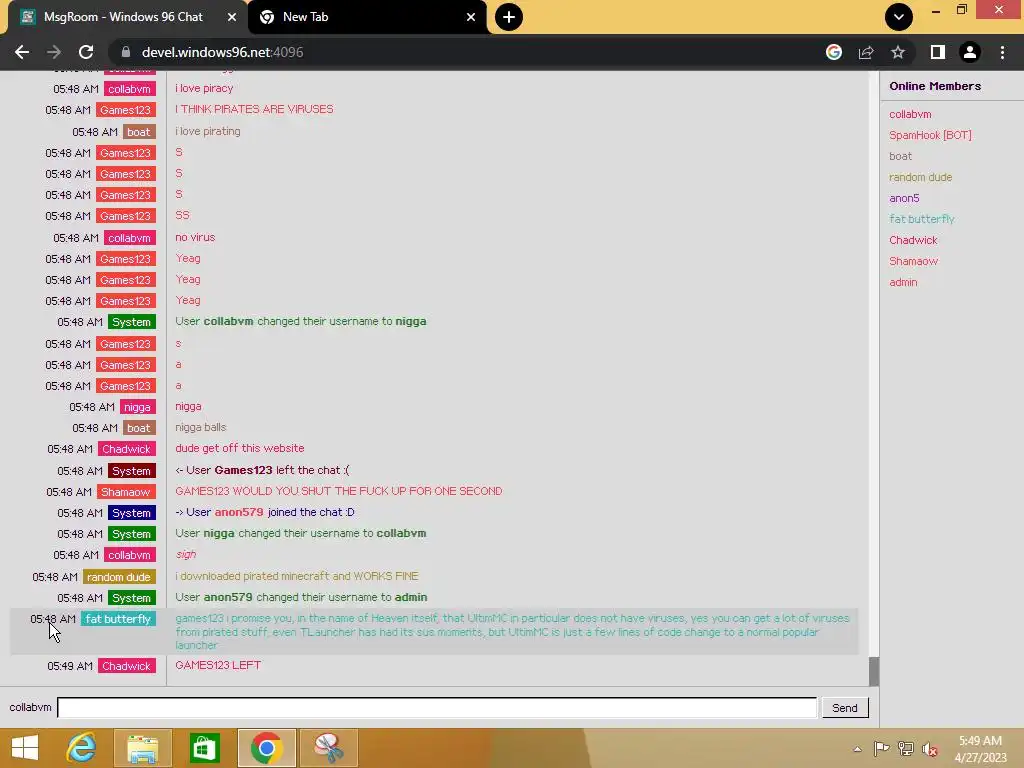Click the address bar URL devel.windows96.net
The image size is (1024, 768).
(222, 52)
